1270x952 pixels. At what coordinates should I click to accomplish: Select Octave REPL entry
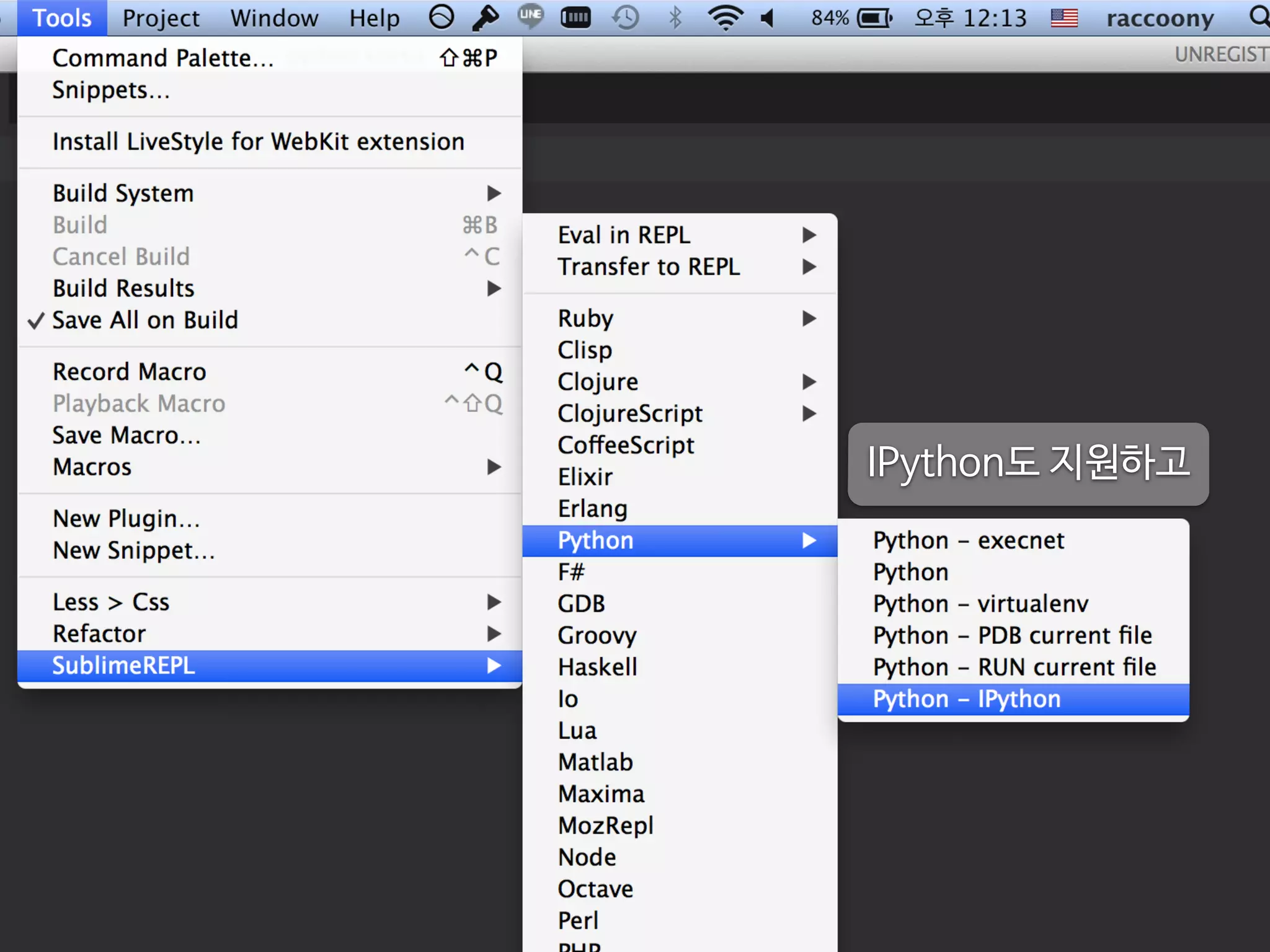(x=680, y=889)
